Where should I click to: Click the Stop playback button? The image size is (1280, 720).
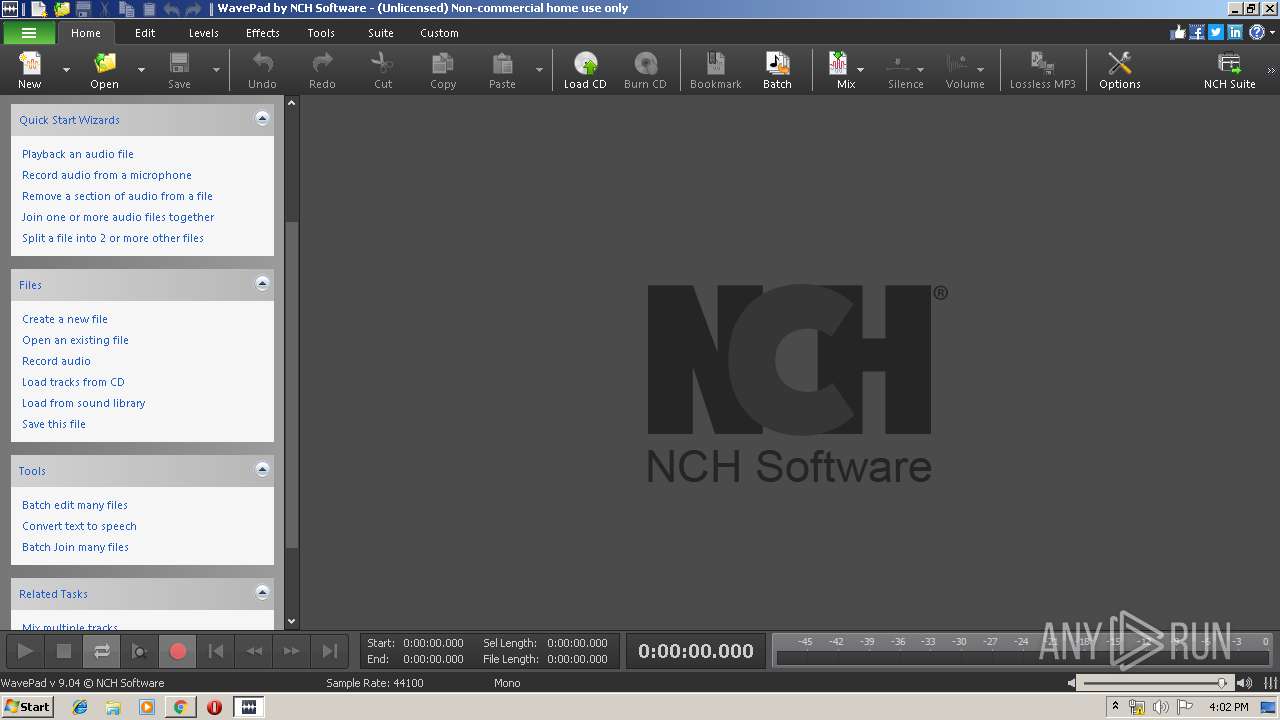(64, 651)
